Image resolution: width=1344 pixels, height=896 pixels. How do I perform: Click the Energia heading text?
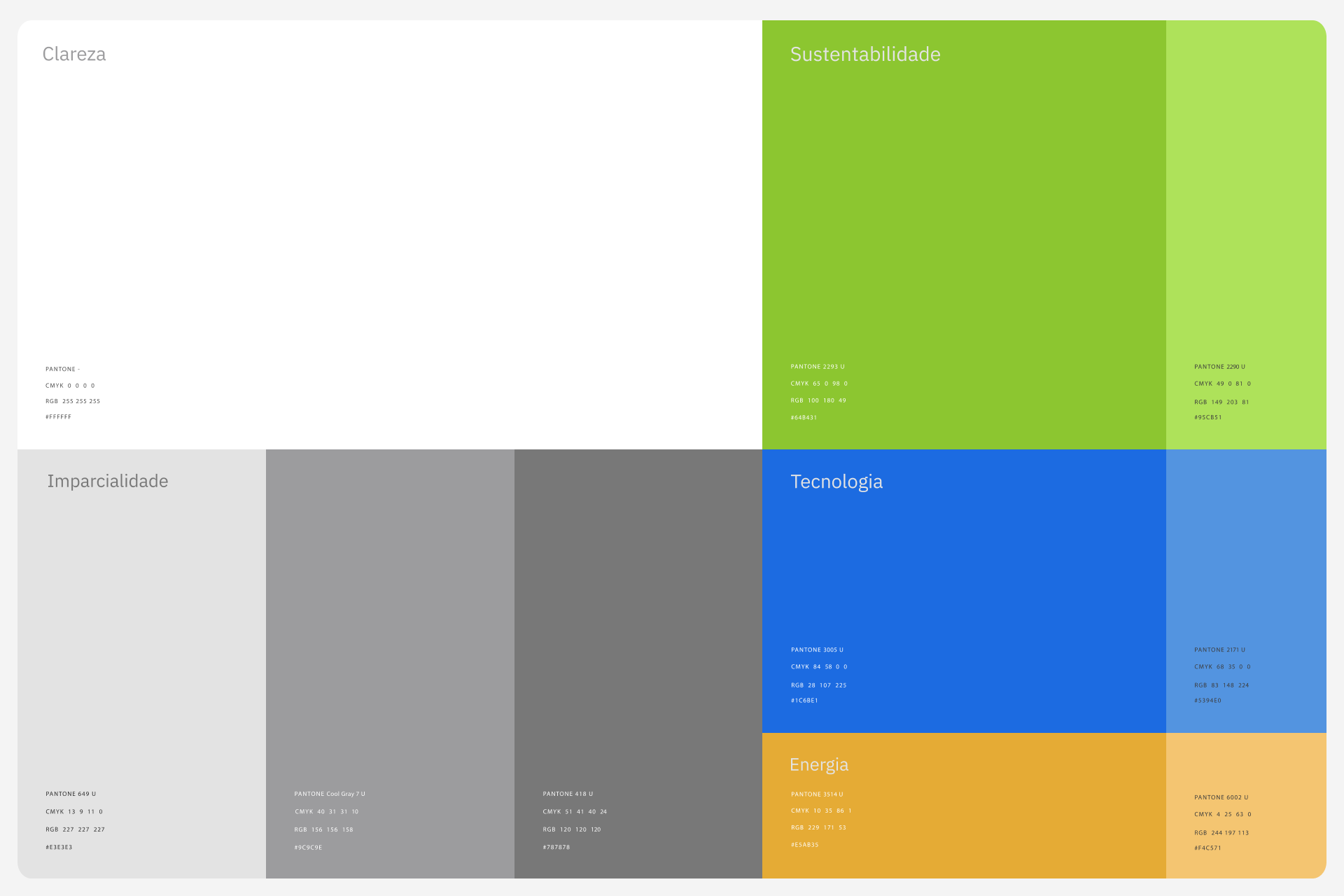click(818, 764)
